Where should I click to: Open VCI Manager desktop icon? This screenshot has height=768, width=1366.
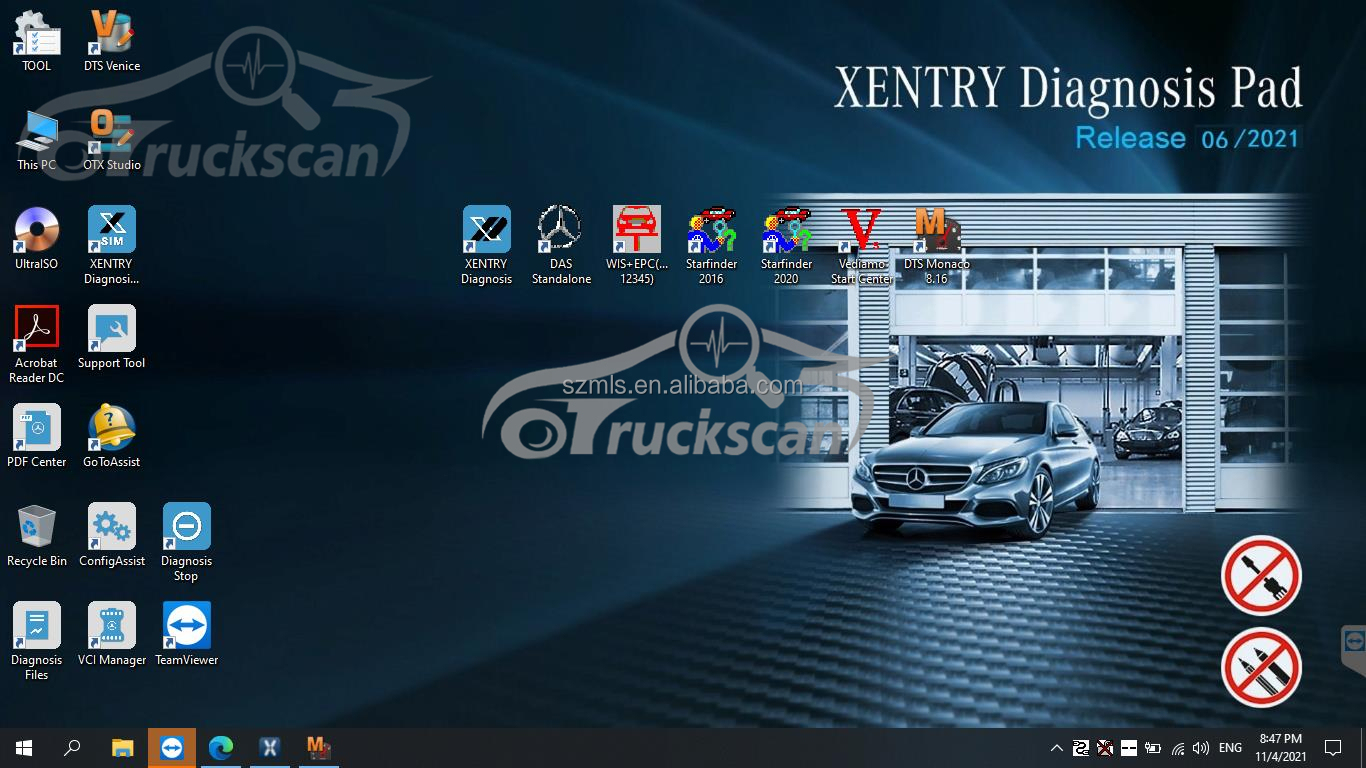(x=111, y=627)
